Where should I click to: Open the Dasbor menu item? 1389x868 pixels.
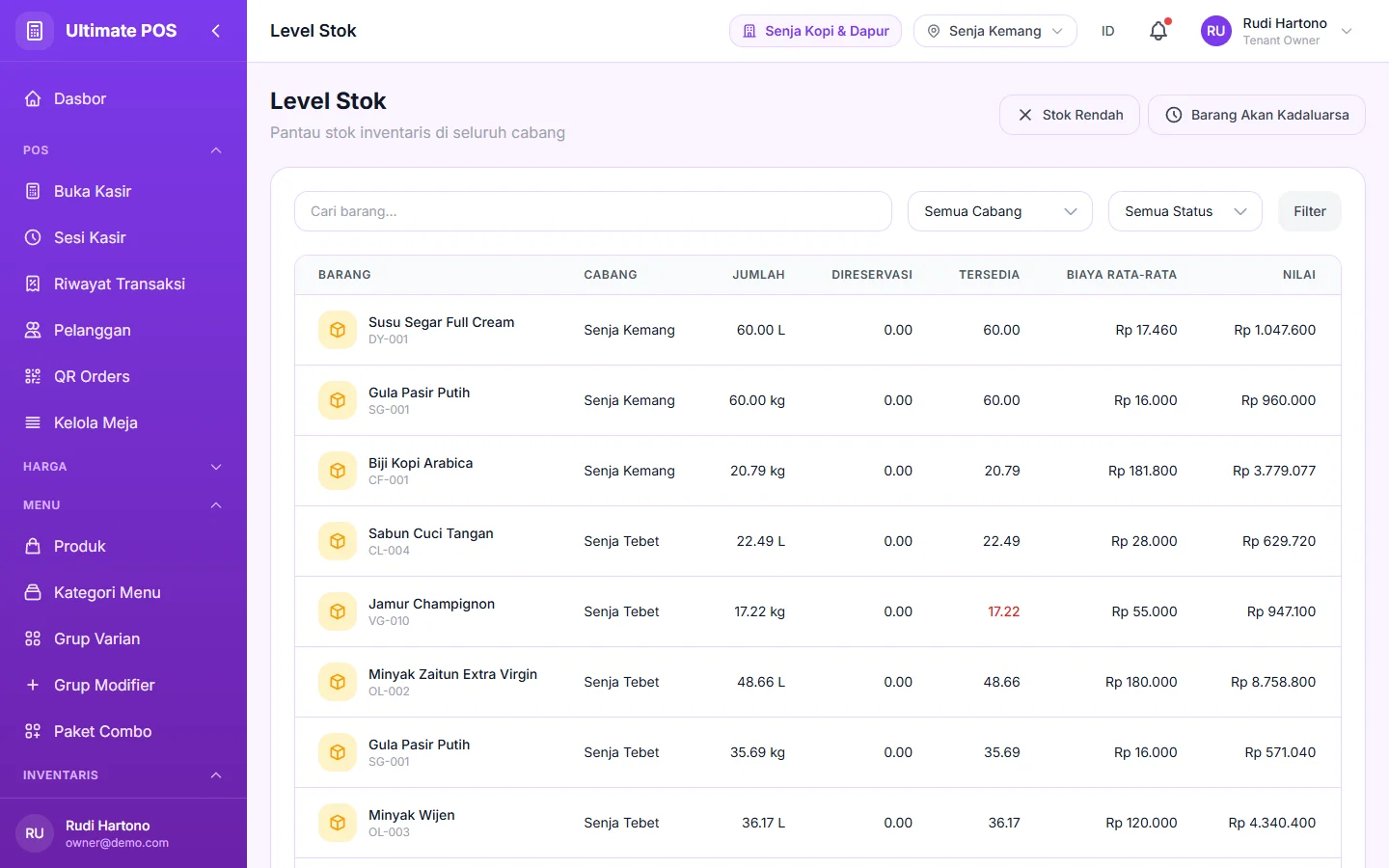(123, 98)
